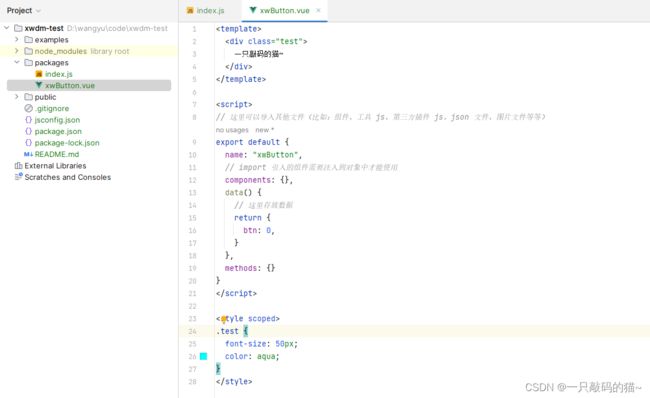650x398 pixels.
Task: Open the aqua color swatch in gutter
Action: pyautogui.click(x=204, y=356)
